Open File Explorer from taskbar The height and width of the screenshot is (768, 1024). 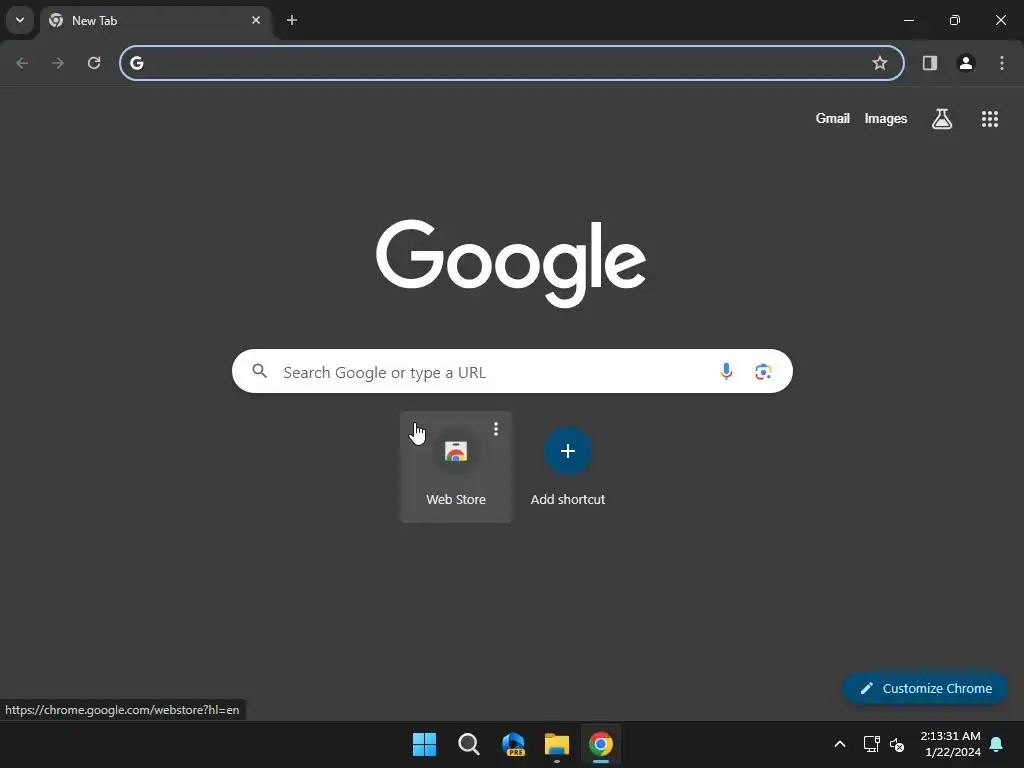tap(557, 744)
